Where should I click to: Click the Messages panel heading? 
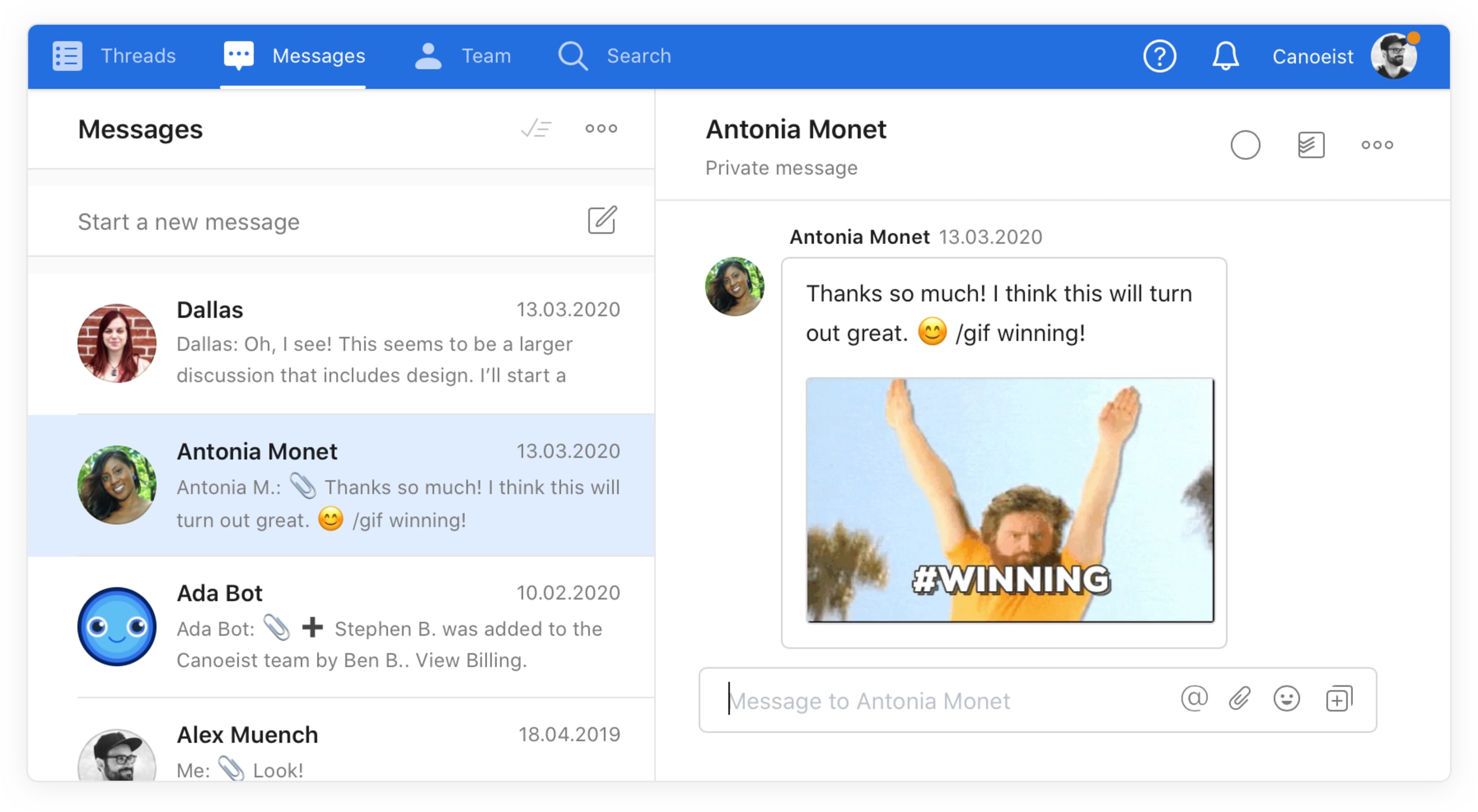point(141,130)
